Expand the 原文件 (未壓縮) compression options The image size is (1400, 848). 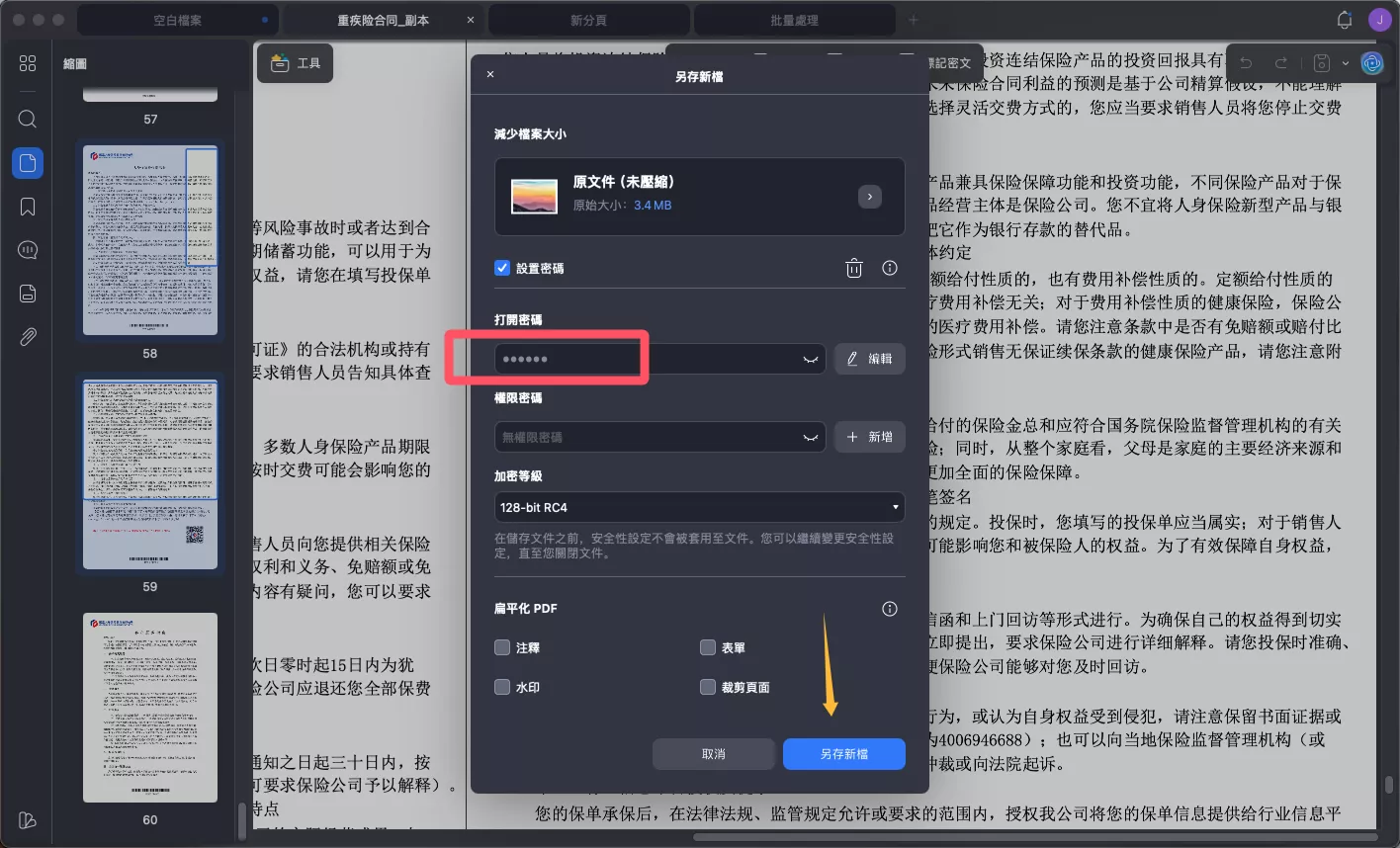[x=869, y=197]
